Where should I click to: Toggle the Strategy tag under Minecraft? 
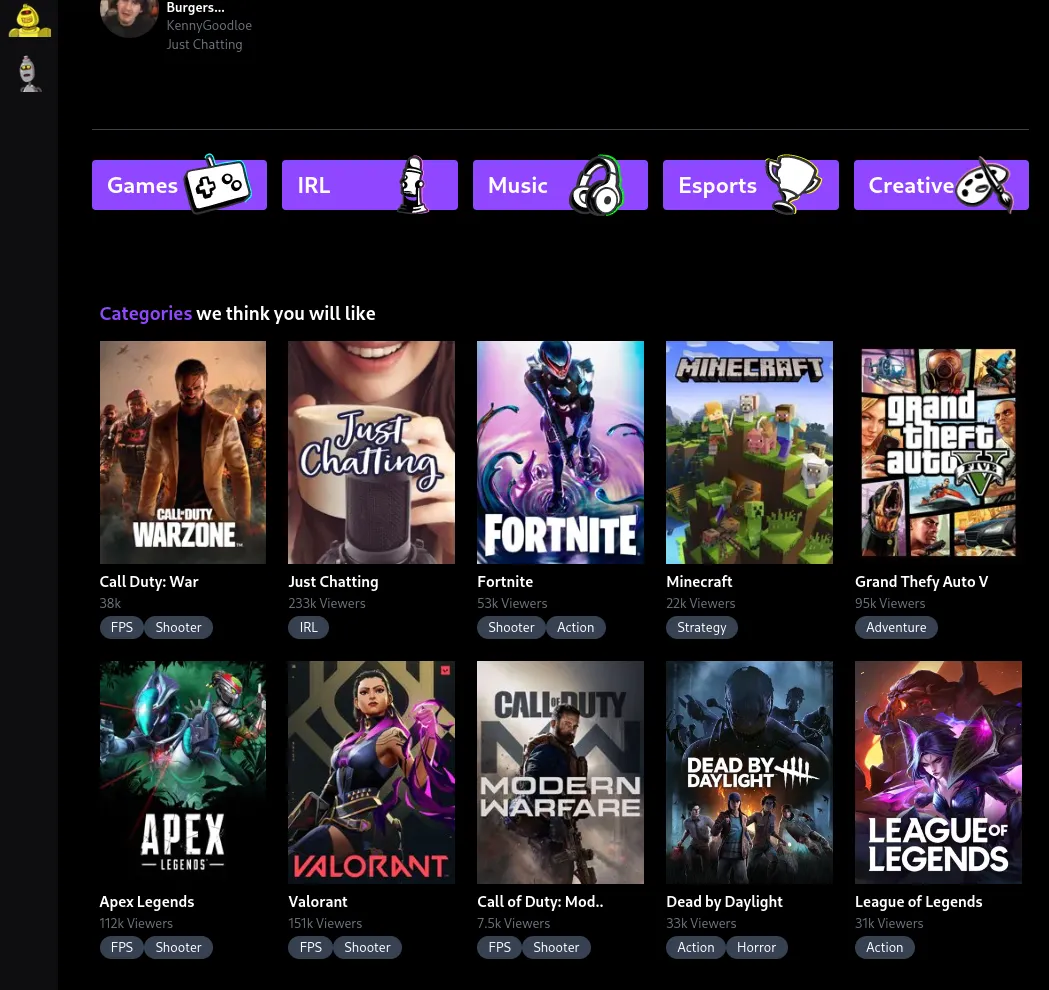pyautogui.click(x=701, y=627)
